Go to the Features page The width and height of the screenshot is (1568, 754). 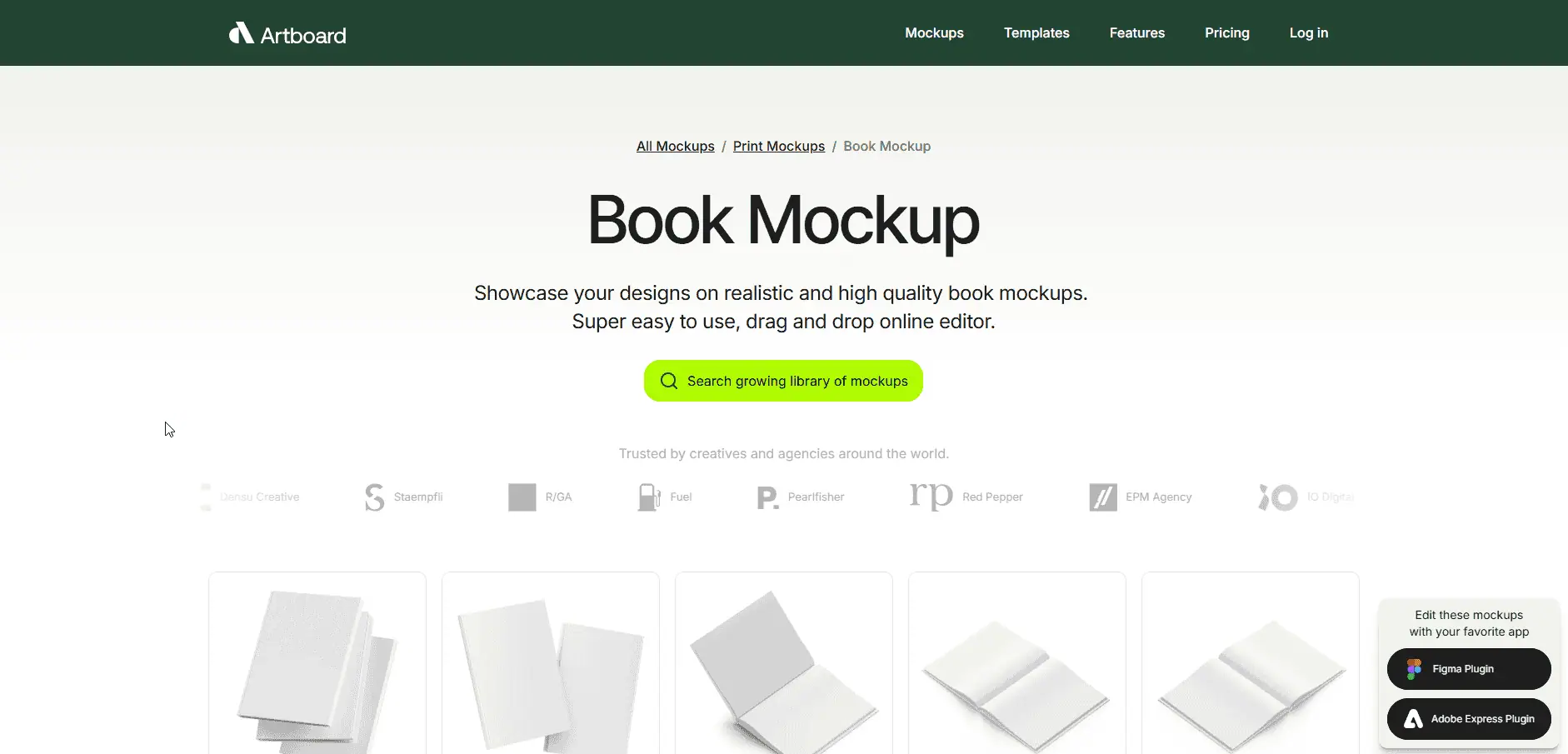pos(1136,33)
